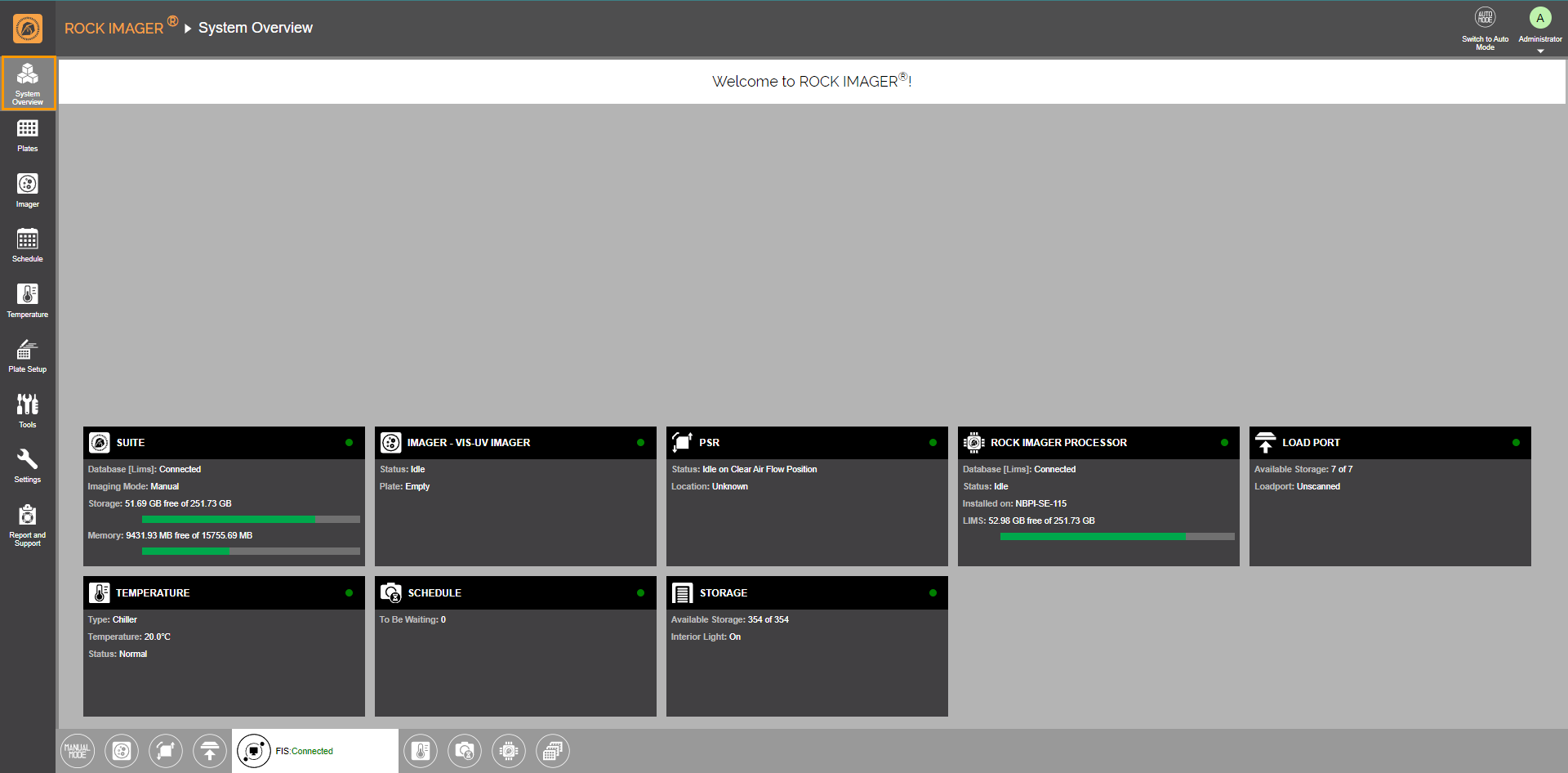Viewport: 1568px width, 773px height.
Task: Click the Manual Mode indicator in bottom bar
Action: click(78, 751)
